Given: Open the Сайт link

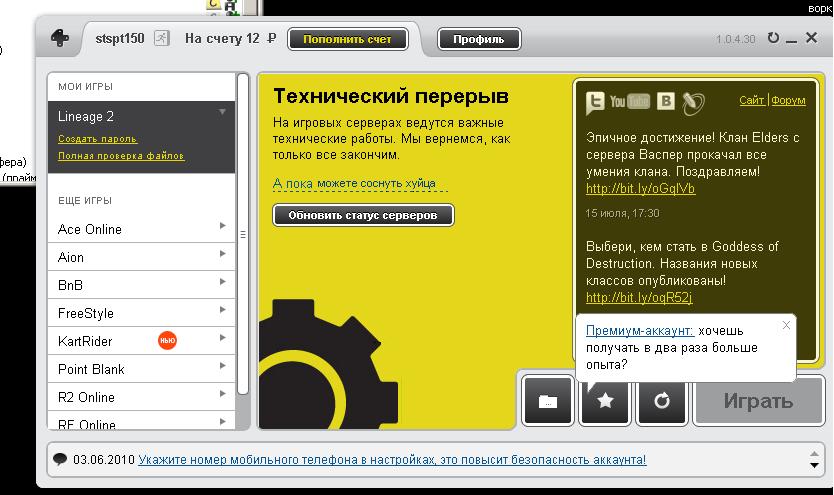Looking at the screenshot, I should click(752, 100).
